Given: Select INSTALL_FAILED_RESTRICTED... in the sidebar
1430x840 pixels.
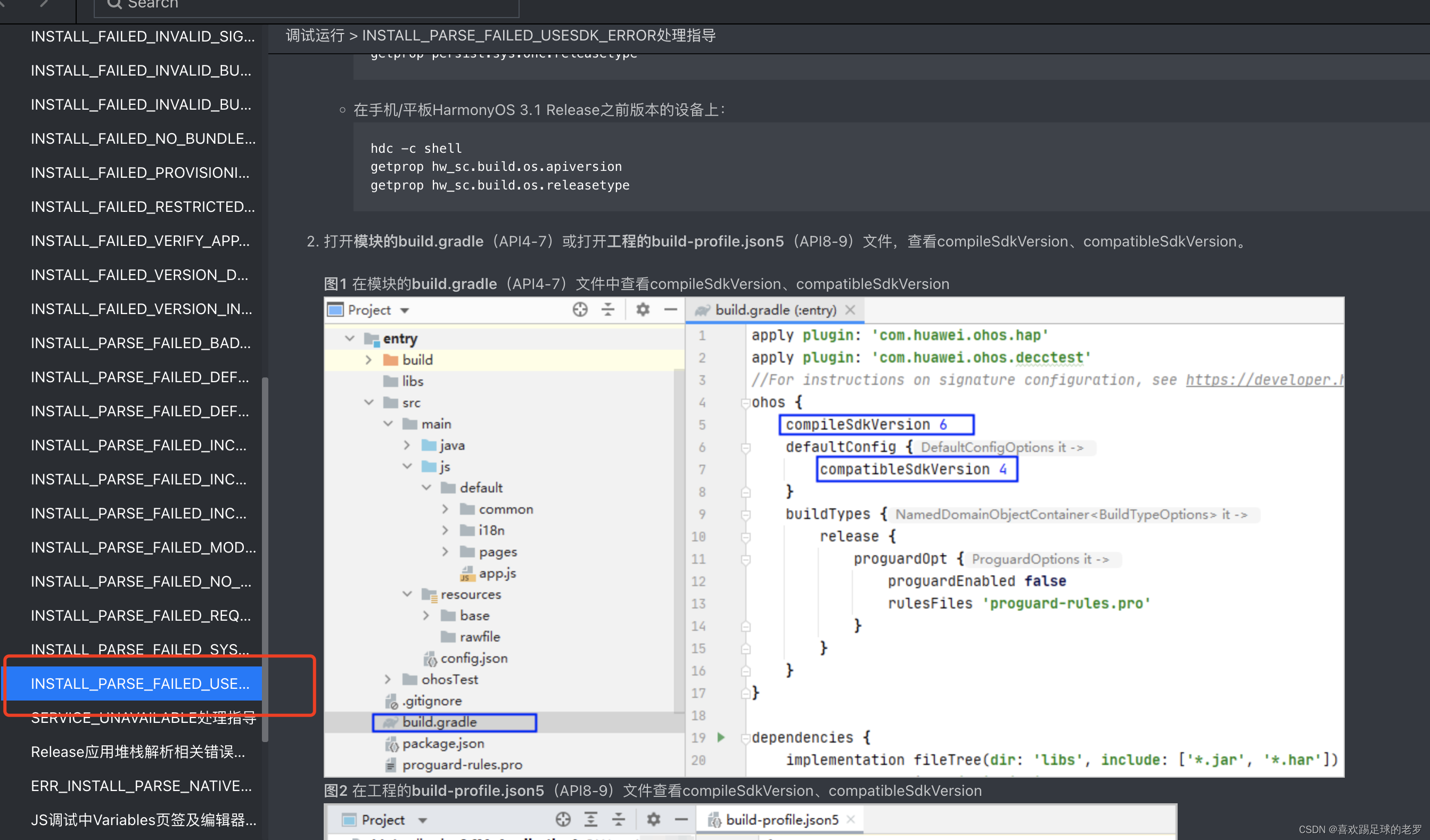Looking at the screenshot, I should [143, 207].
